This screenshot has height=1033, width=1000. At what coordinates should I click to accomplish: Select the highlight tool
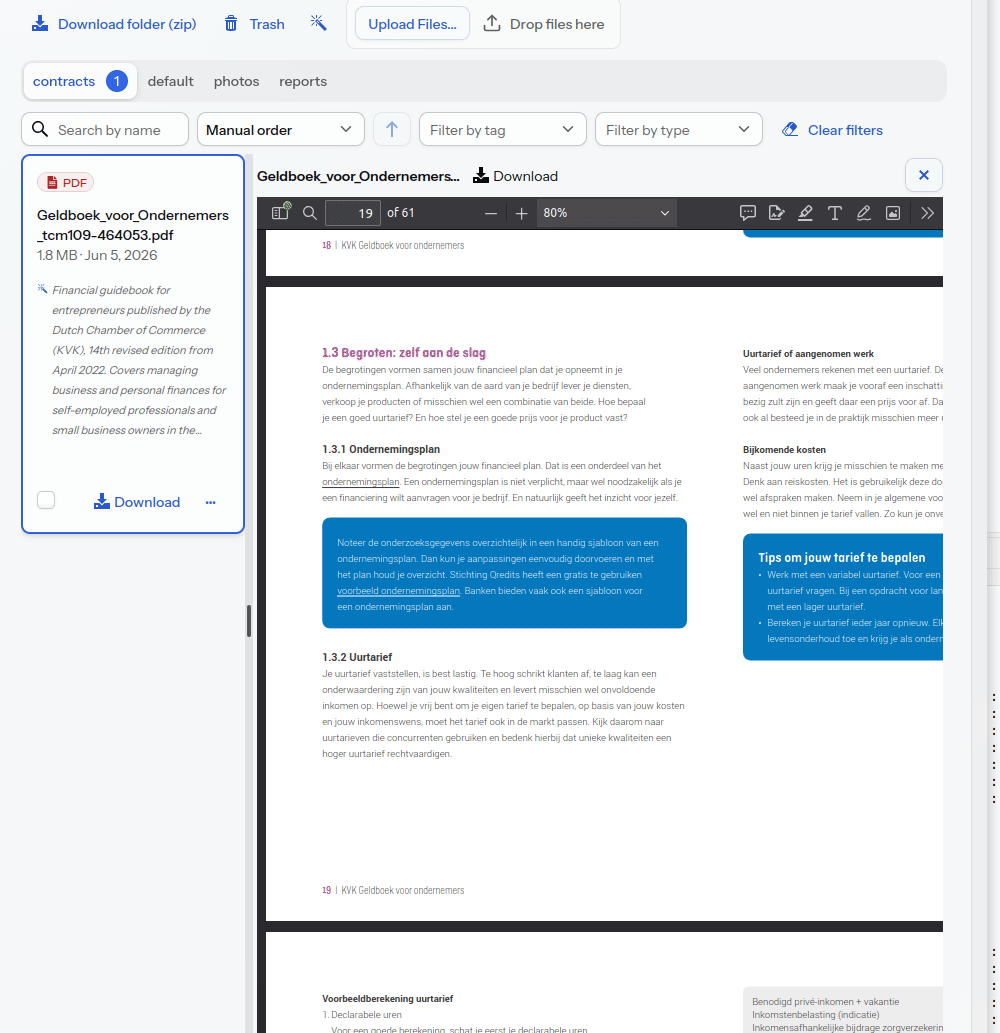pos(805,213)
